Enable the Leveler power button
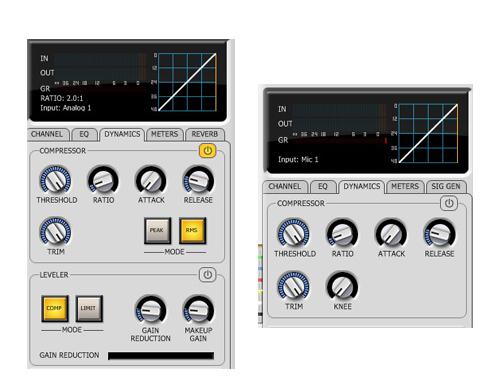 pos(207,275)
